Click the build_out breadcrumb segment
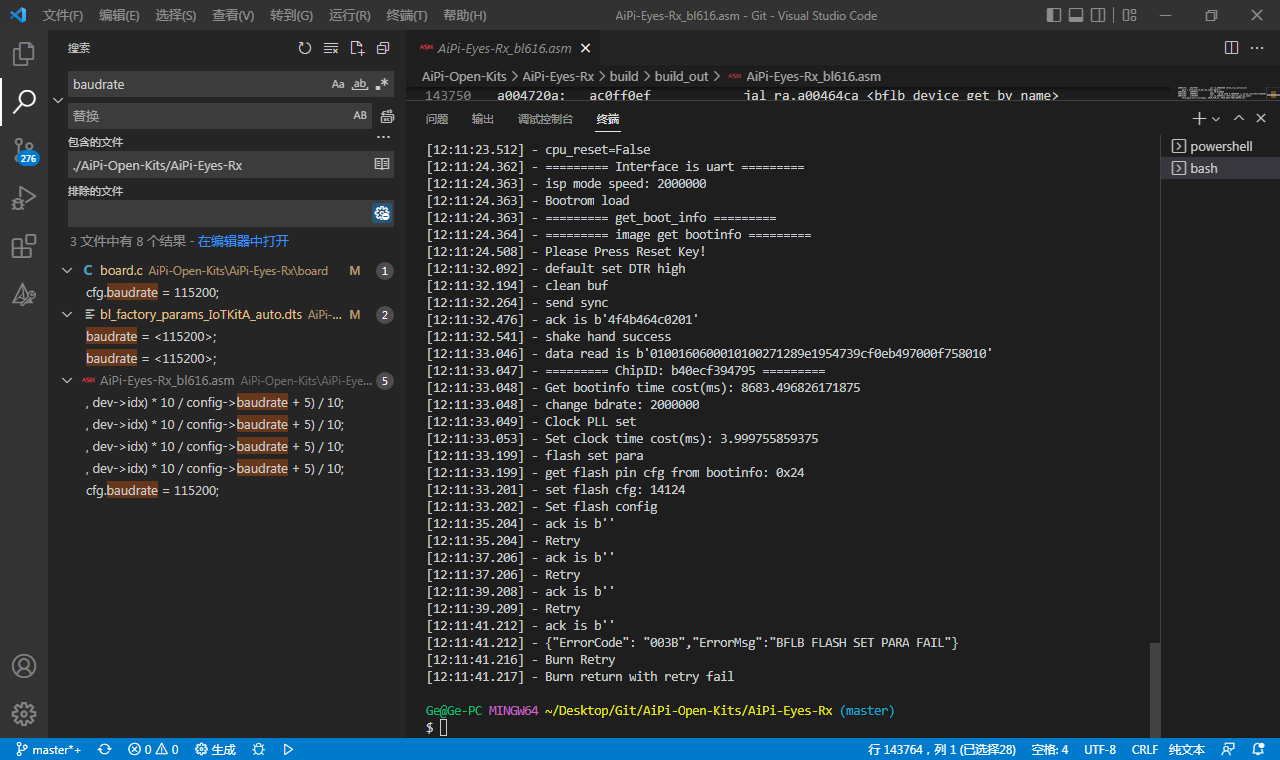Viewport: 1280px width, 760px height. (x=681, y=76)
